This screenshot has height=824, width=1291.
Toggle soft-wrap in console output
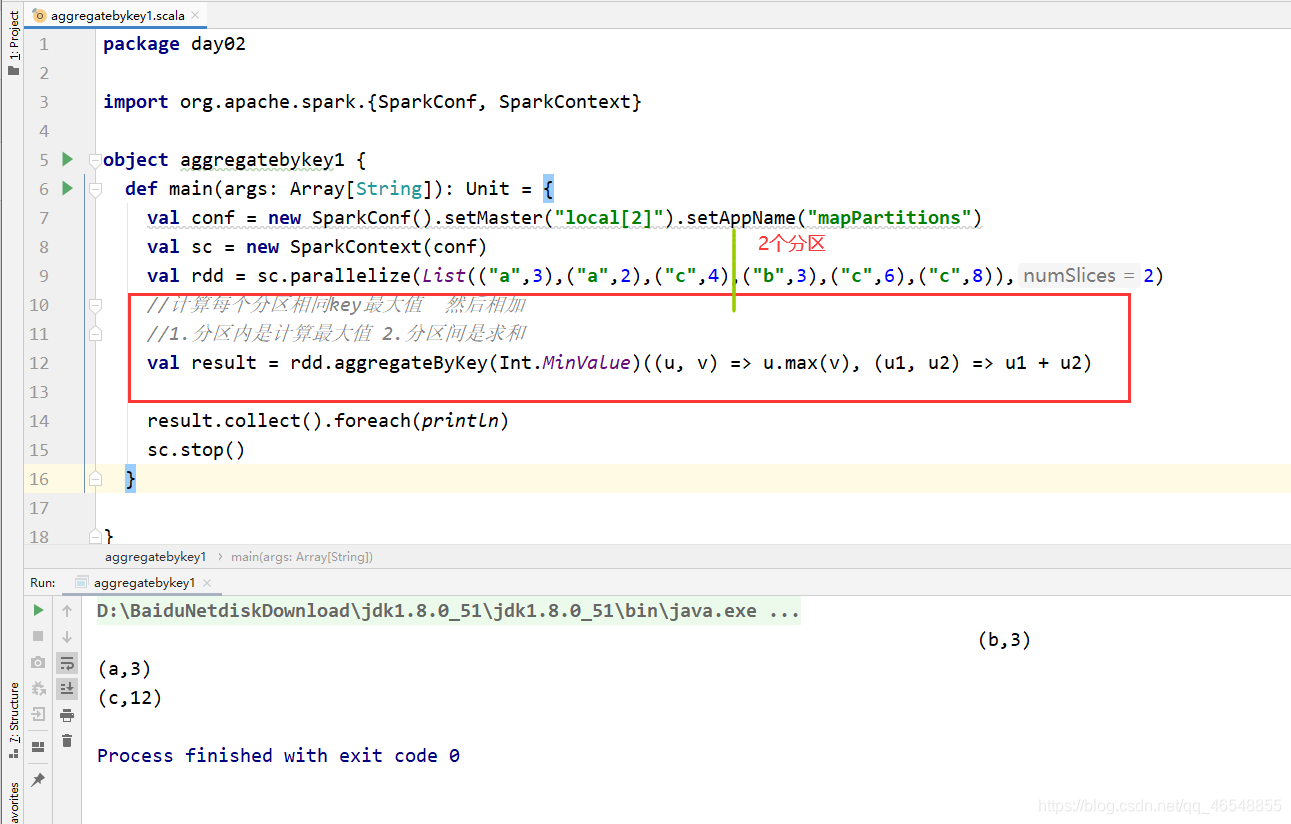pos(67,662)
